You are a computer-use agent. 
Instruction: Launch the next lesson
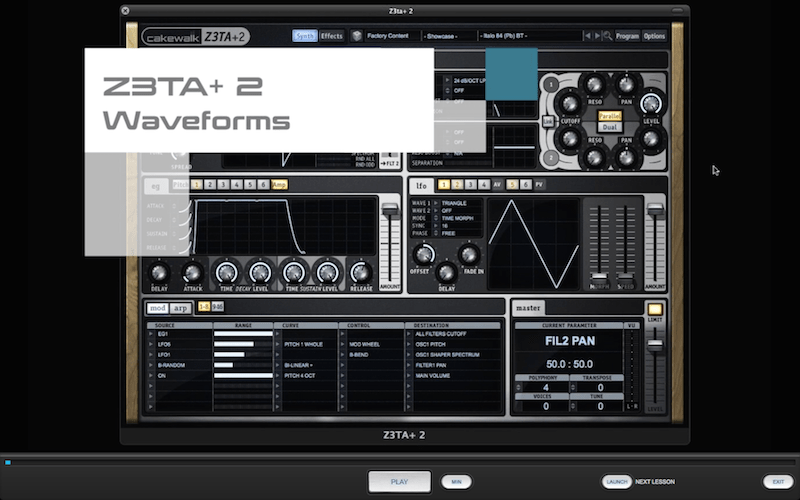616,482
